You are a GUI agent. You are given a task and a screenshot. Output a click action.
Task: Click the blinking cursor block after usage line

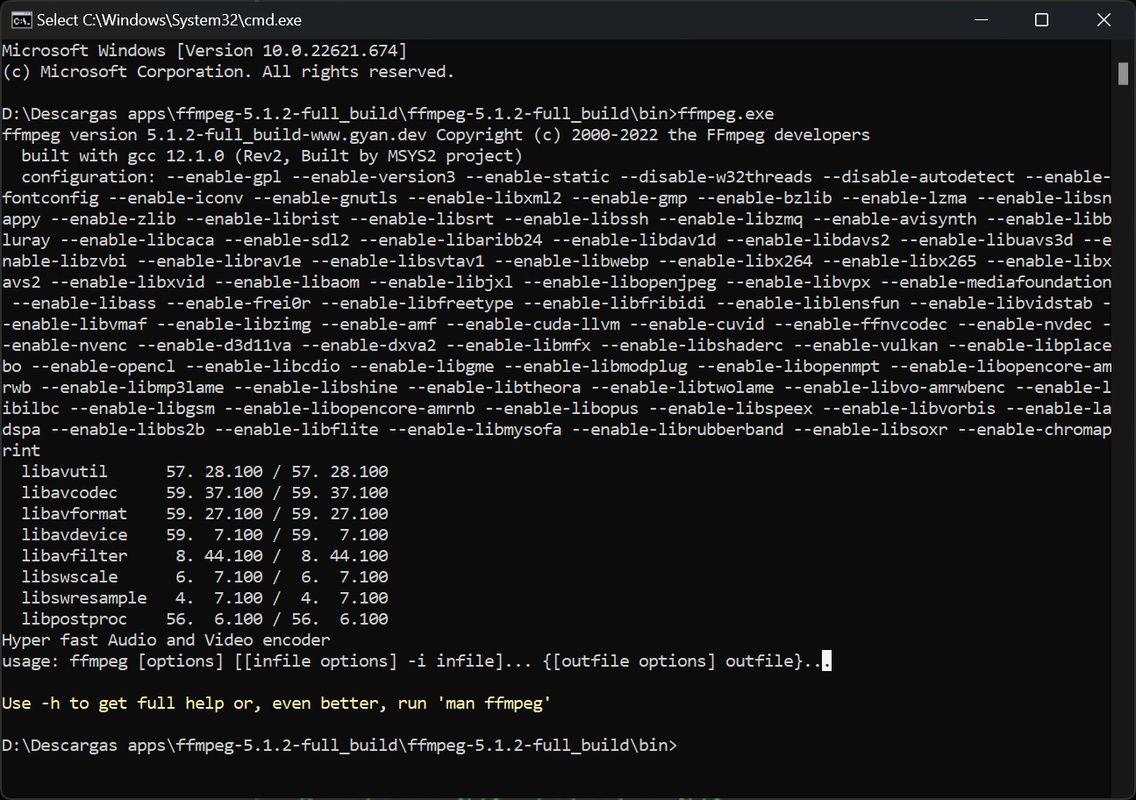(827, 660)
